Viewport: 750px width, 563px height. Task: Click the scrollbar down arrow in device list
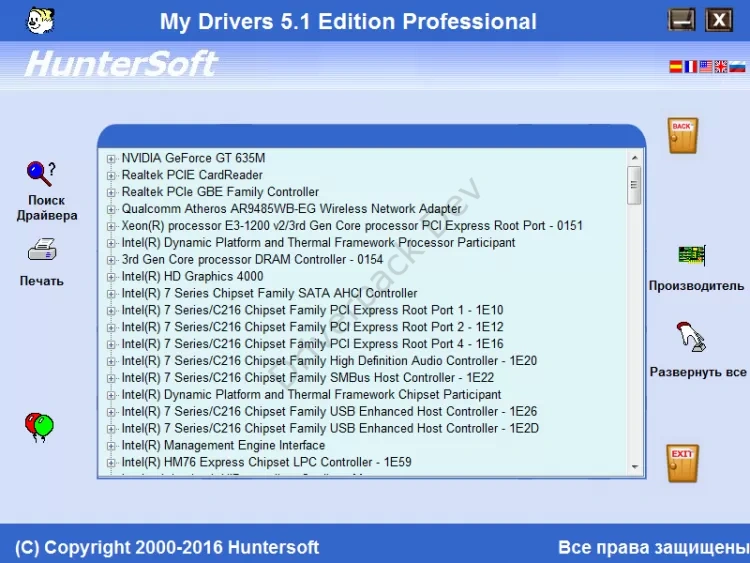tap(635, 467)
